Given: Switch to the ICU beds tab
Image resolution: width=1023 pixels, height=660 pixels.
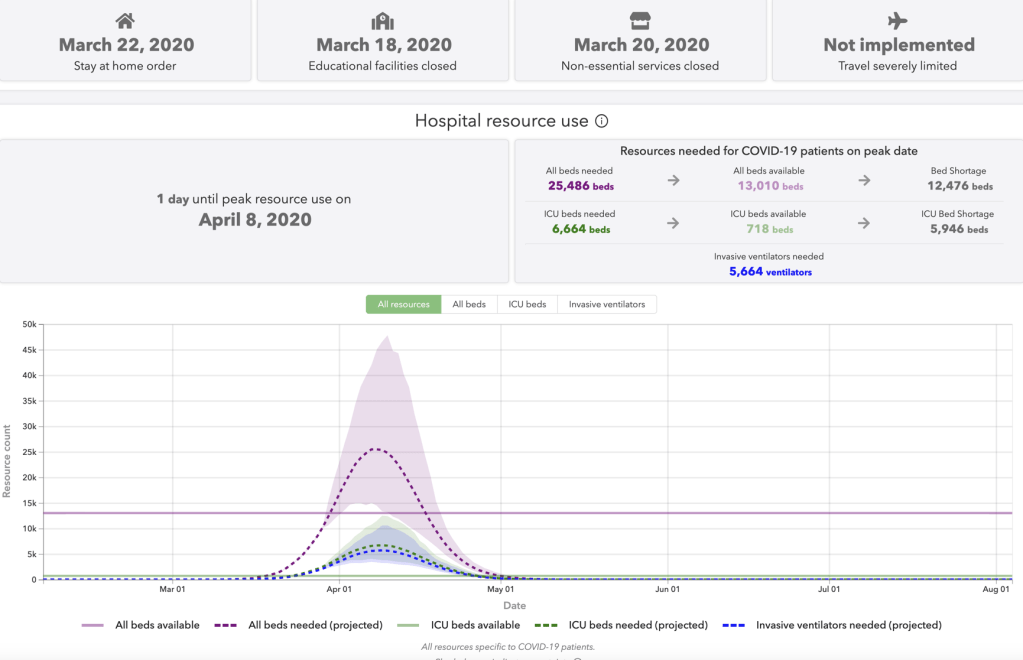Looking at the screenshot, I should point(527,304).
